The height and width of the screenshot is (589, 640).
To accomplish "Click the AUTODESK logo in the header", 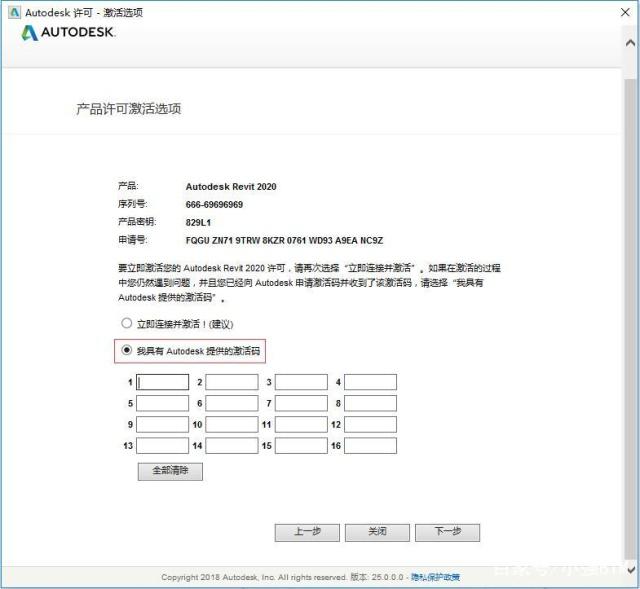I will click(68, 32).
